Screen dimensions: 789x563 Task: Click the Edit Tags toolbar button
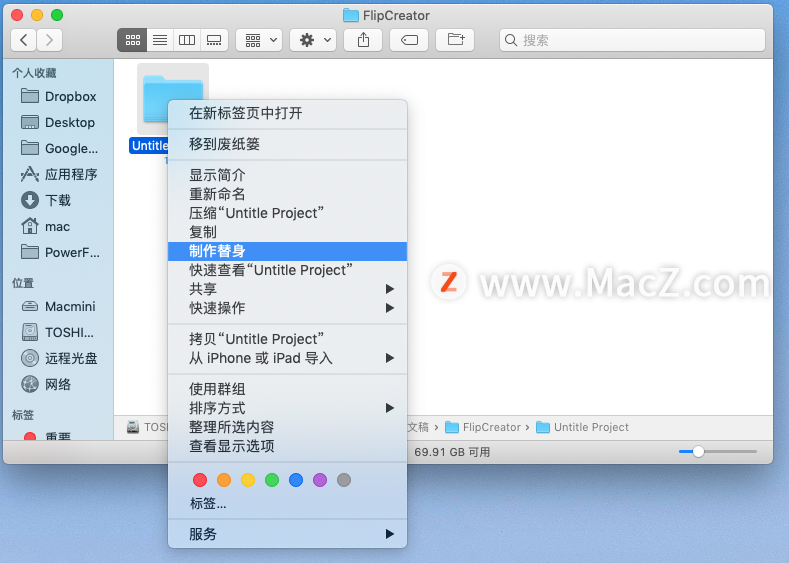pos(409,40)
